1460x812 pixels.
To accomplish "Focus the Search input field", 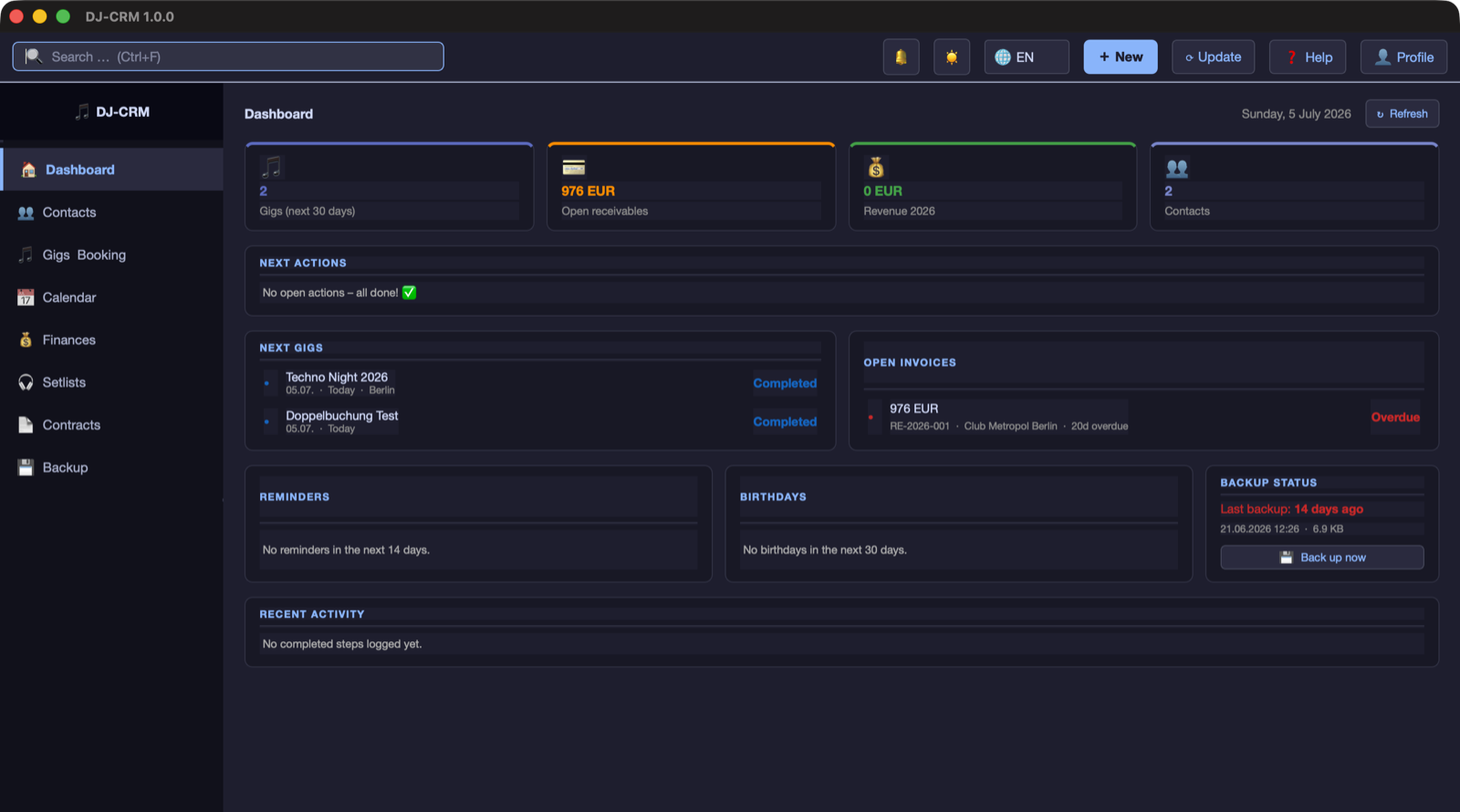I will pyautogui.click(x=228, y=57).
